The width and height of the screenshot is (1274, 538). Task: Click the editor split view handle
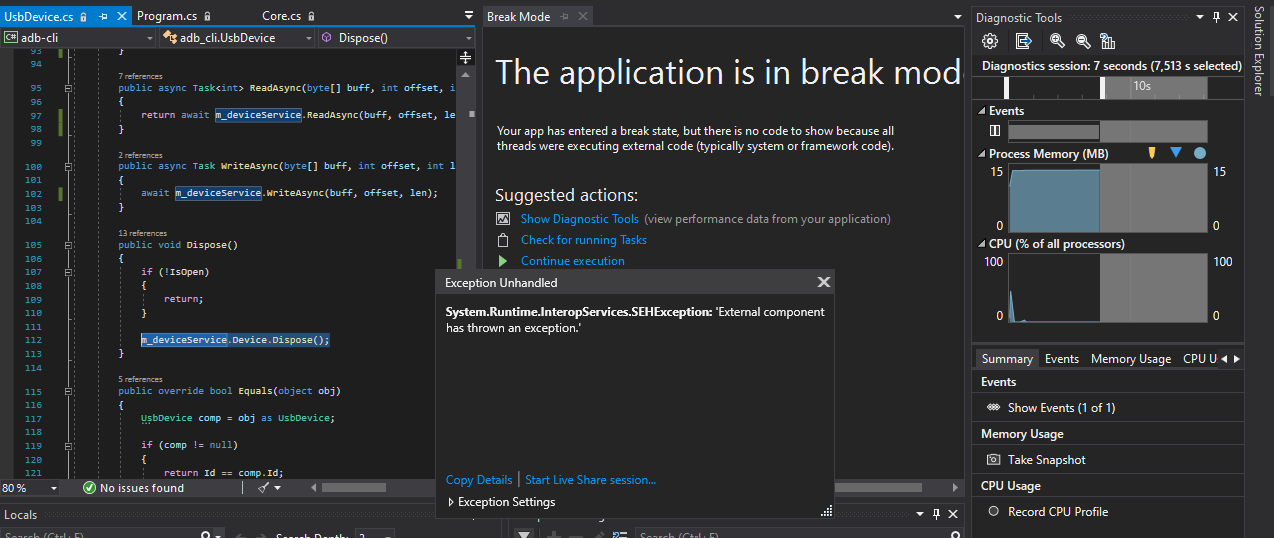pyautogui.click(x=465, y=58)
